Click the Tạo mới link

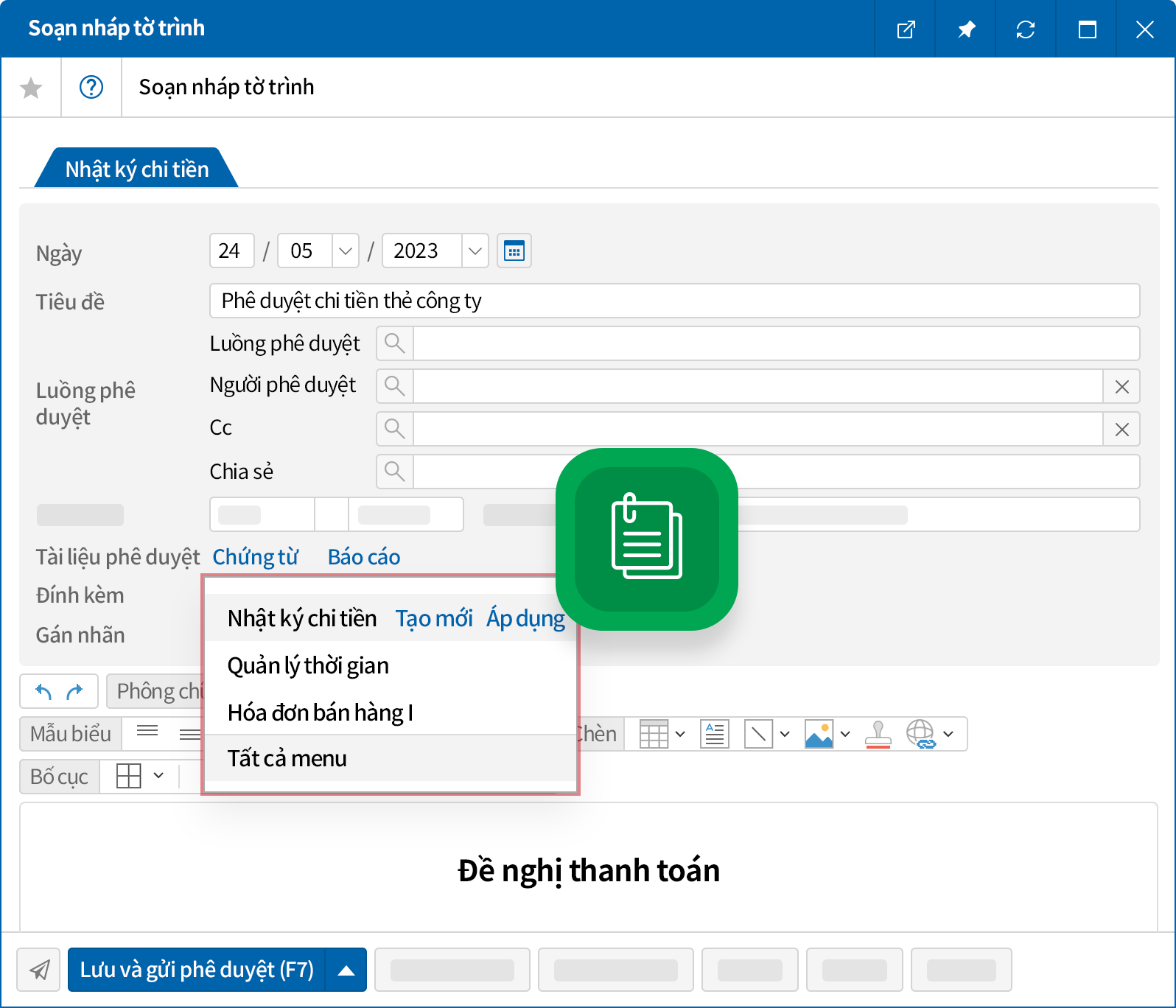[x=434, y=618]
